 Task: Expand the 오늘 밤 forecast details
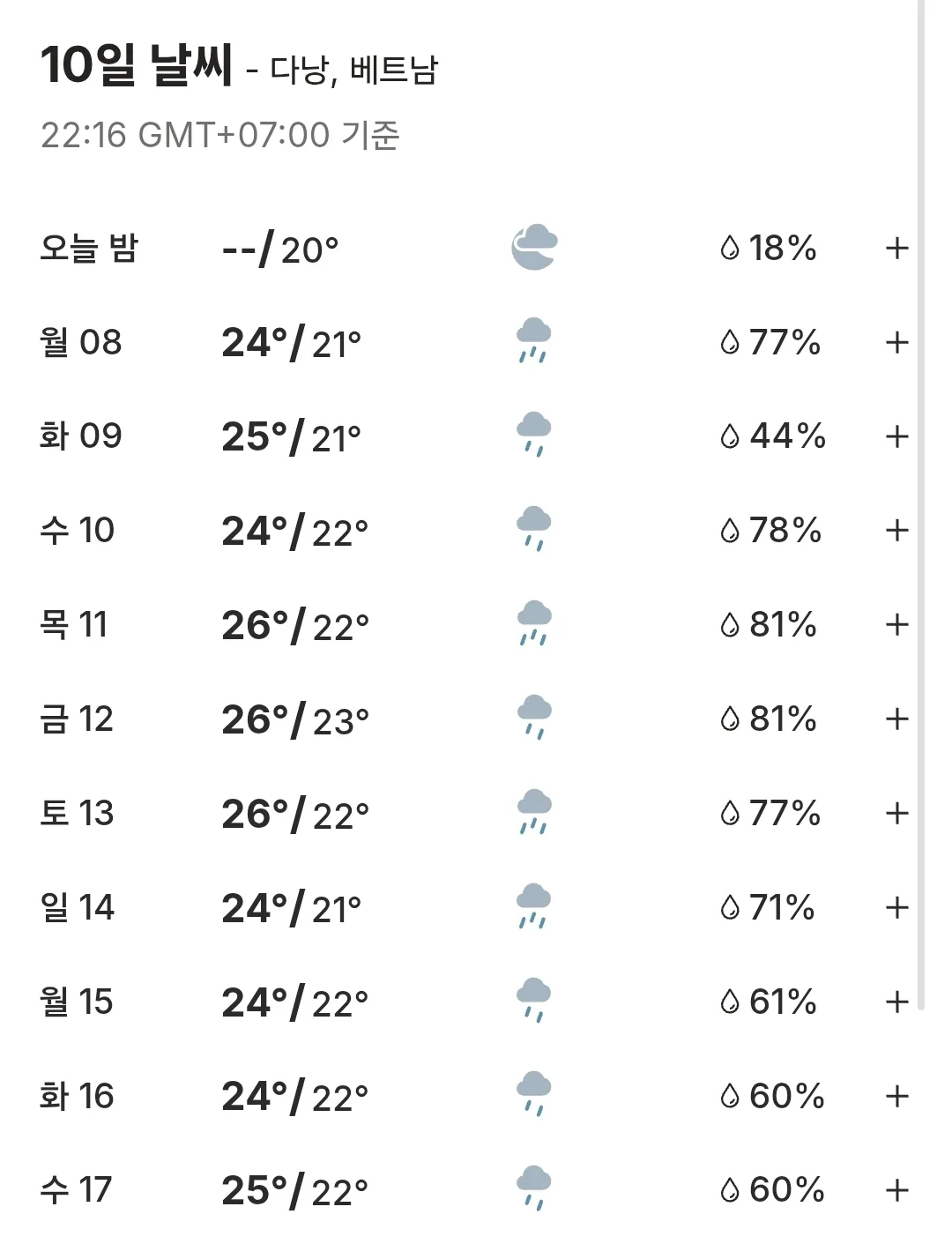point(896,249)
